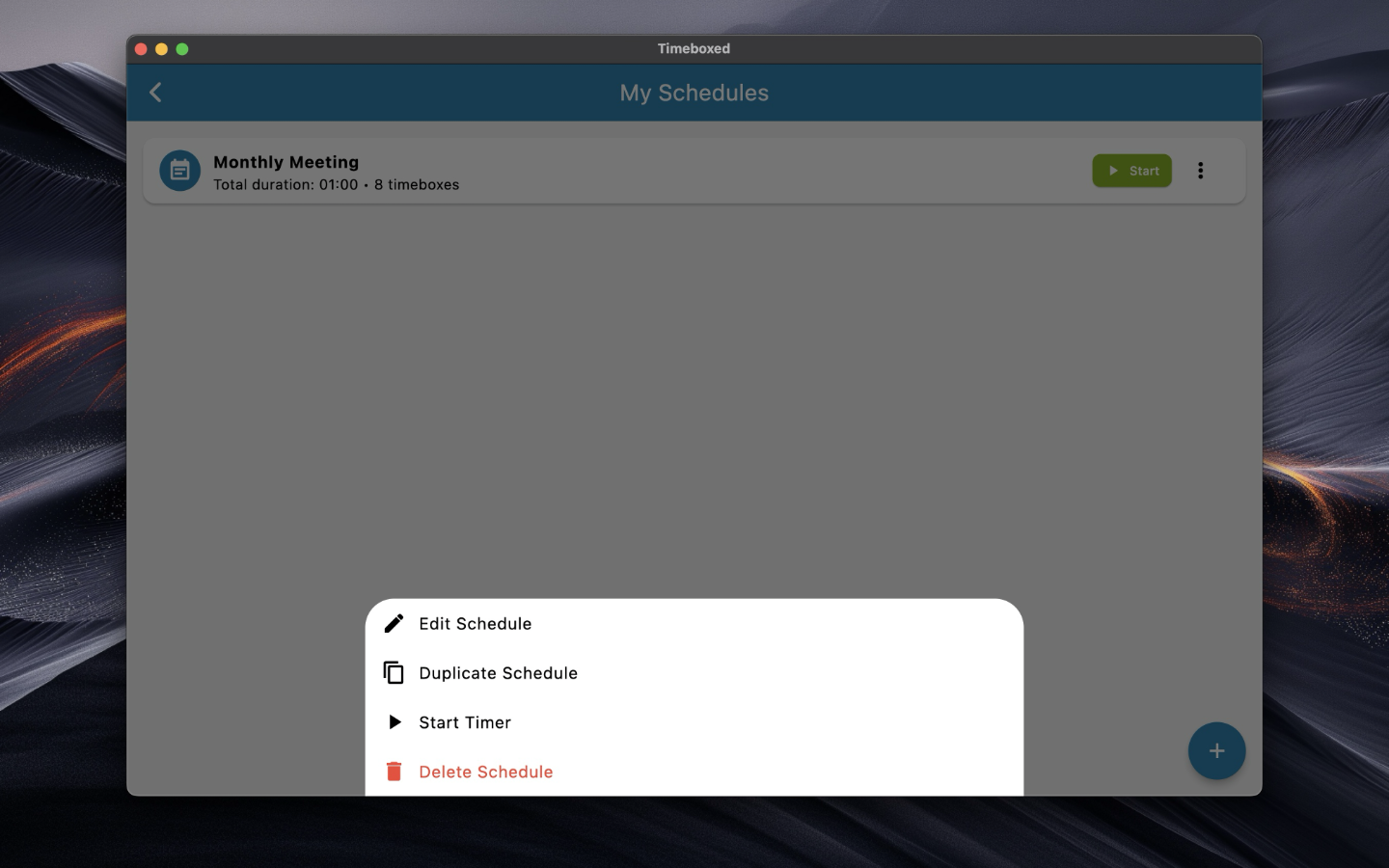1389x868 pixels.
Task: Close the Timeboxed window with the red button
Action: tap(141, 49)
